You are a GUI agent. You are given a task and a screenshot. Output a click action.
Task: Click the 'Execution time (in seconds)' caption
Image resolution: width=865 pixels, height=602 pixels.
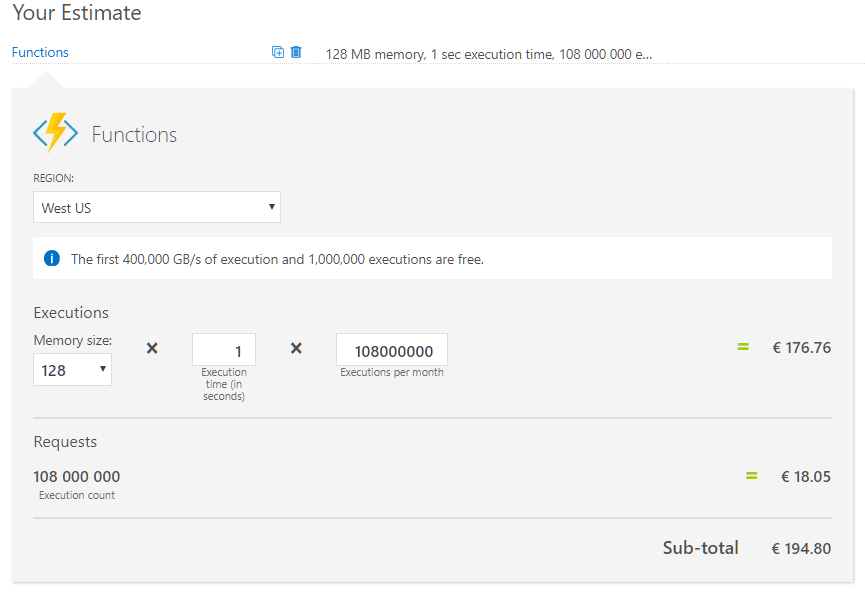pos(224,384)
